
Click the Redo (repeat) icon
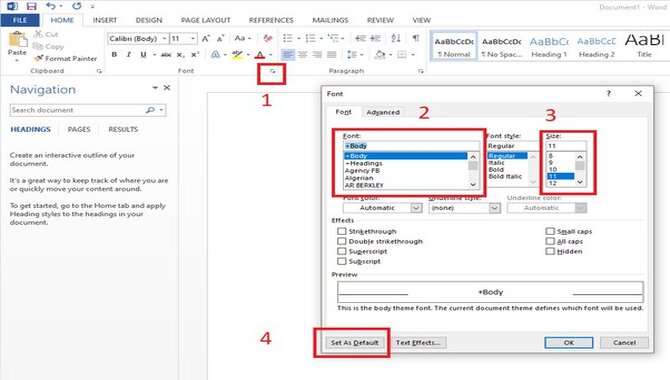(x=76, y=6)
